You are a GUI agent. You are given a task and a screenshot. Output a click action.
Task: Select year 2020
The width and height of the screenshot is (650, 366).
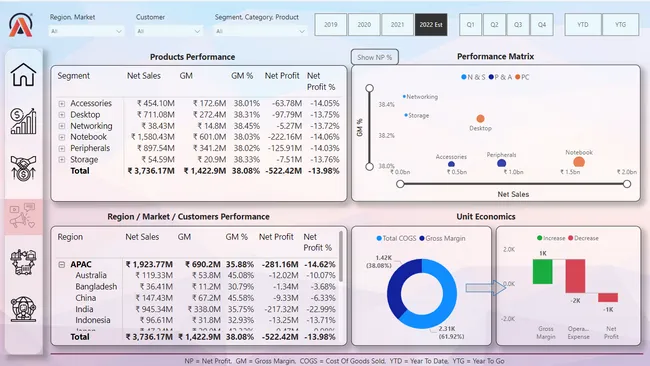click(x=364, y=24)
